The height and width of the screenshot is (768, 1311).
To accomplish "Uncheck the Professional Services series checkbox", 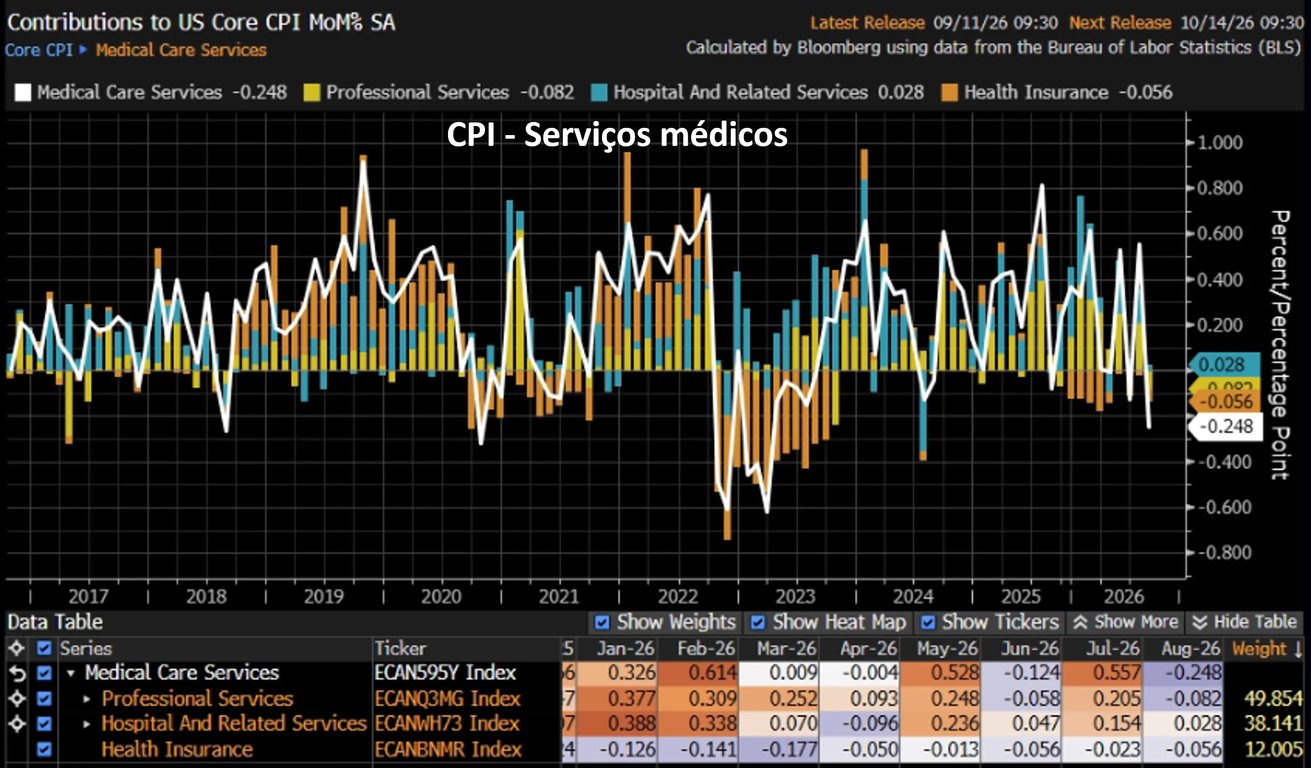I will tap(44, 698).
